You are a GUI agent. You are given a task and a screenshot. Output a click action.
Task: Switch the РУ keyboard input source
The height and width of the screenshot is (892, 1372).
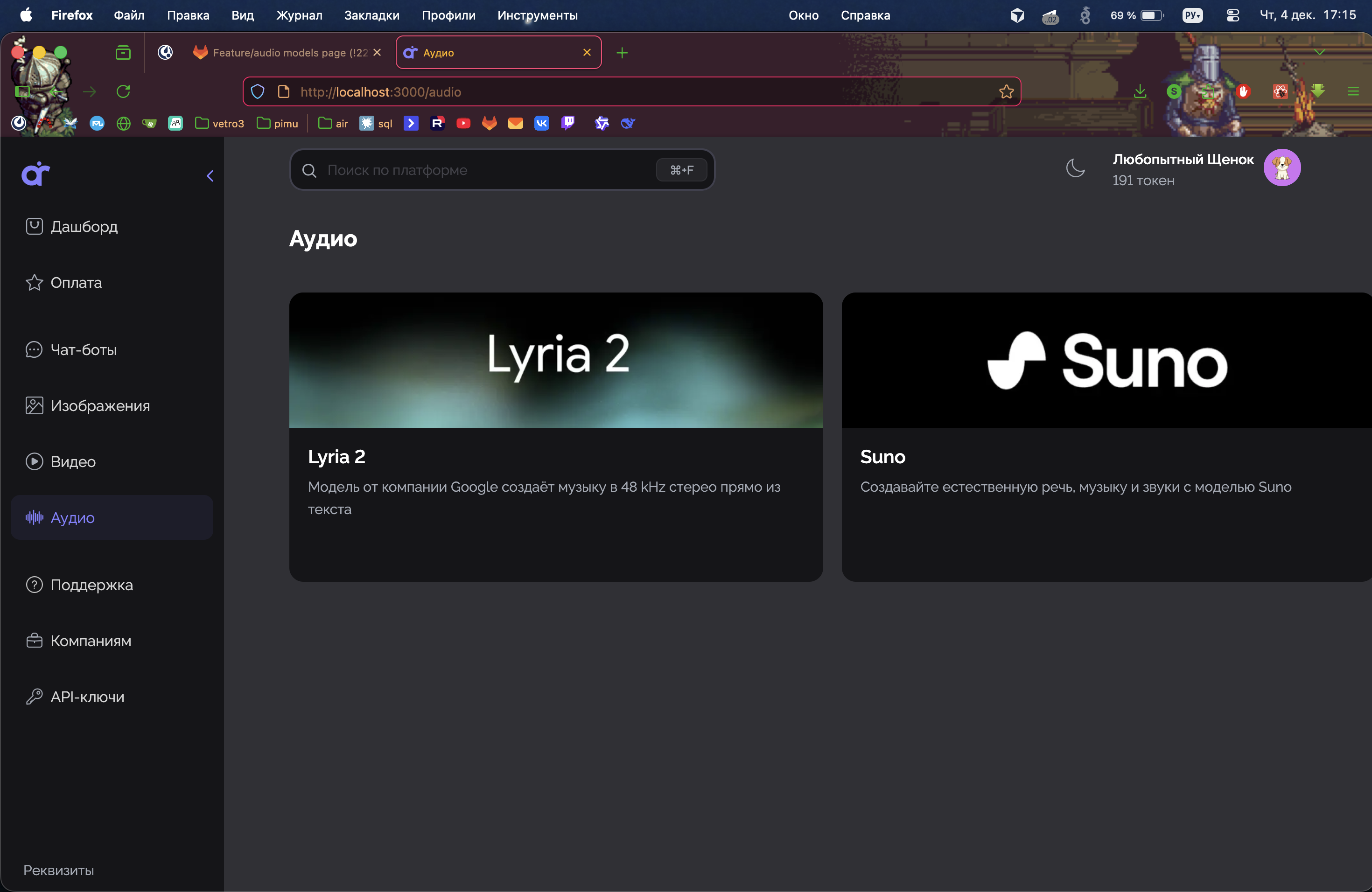click(x=1192, y=15)
